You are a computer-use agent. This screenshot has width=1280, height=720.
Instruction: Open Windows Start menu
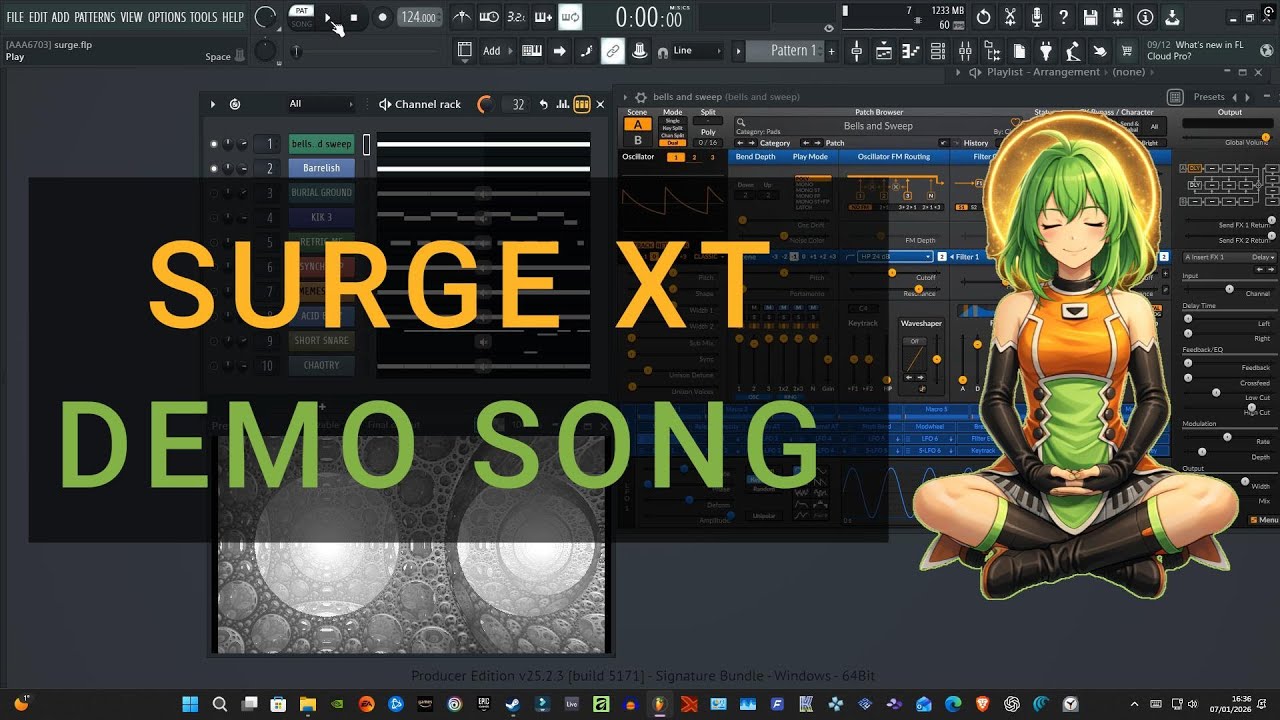[x=190, y=704]
